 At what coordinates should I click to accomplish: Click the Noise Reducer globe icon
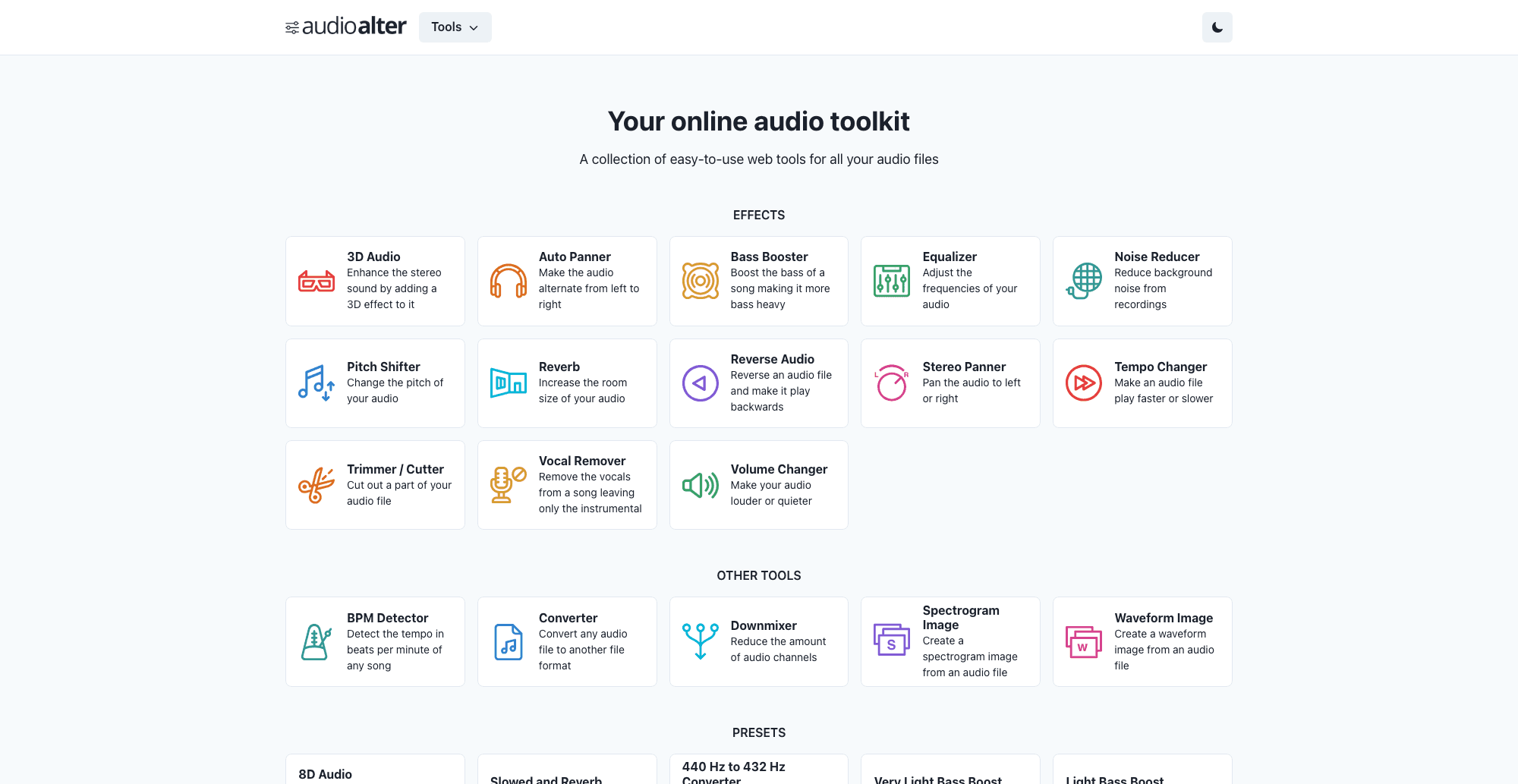click(1084, 281)
